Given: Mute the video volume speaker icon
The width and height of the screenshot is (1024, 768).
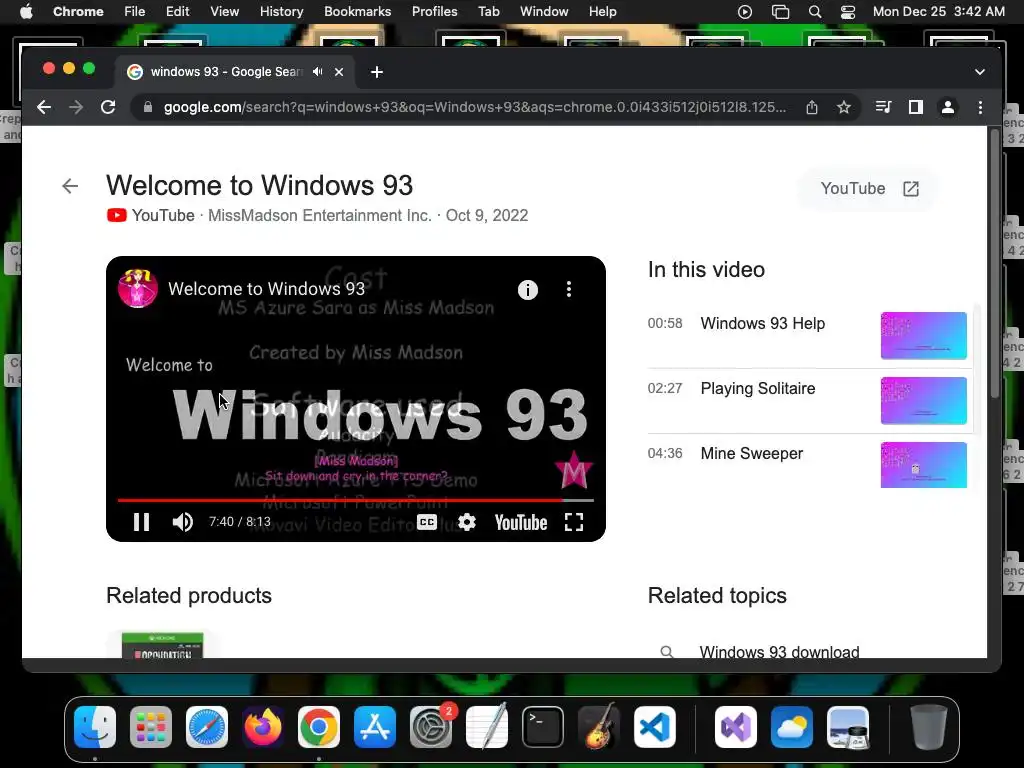Looking at the screenshot, I should (x=182, y=522).
